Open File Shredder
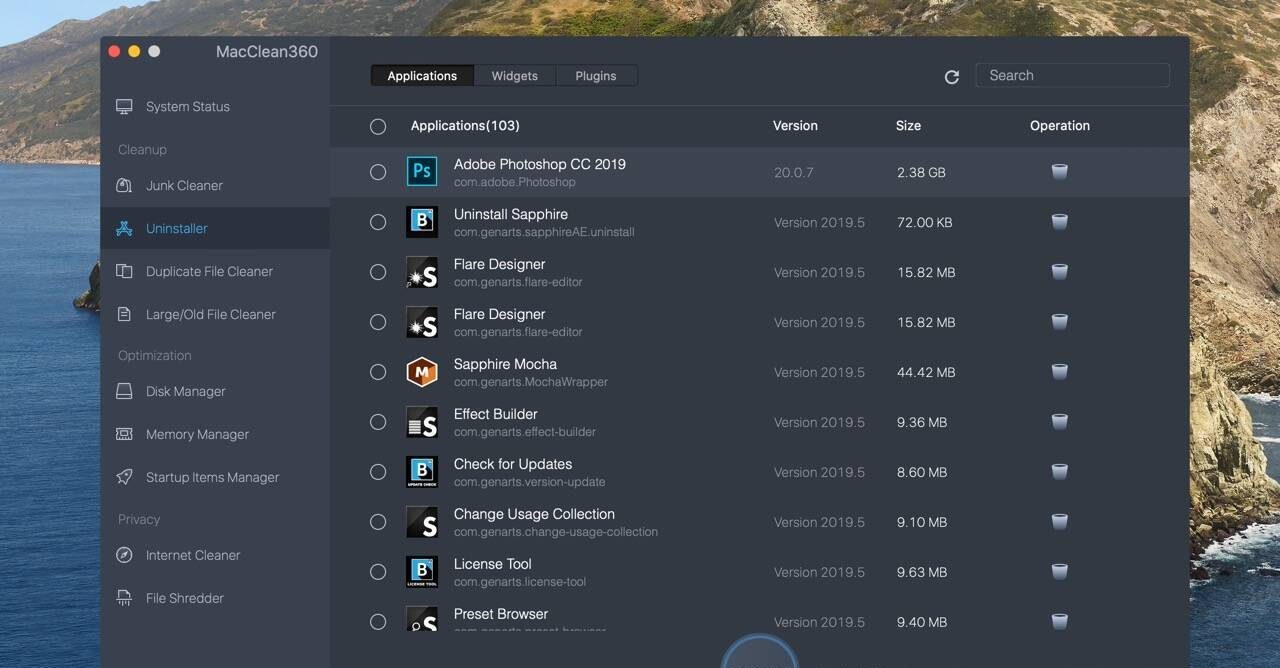The width and height of the screenshot is (1280, 668). pos(184,598)
